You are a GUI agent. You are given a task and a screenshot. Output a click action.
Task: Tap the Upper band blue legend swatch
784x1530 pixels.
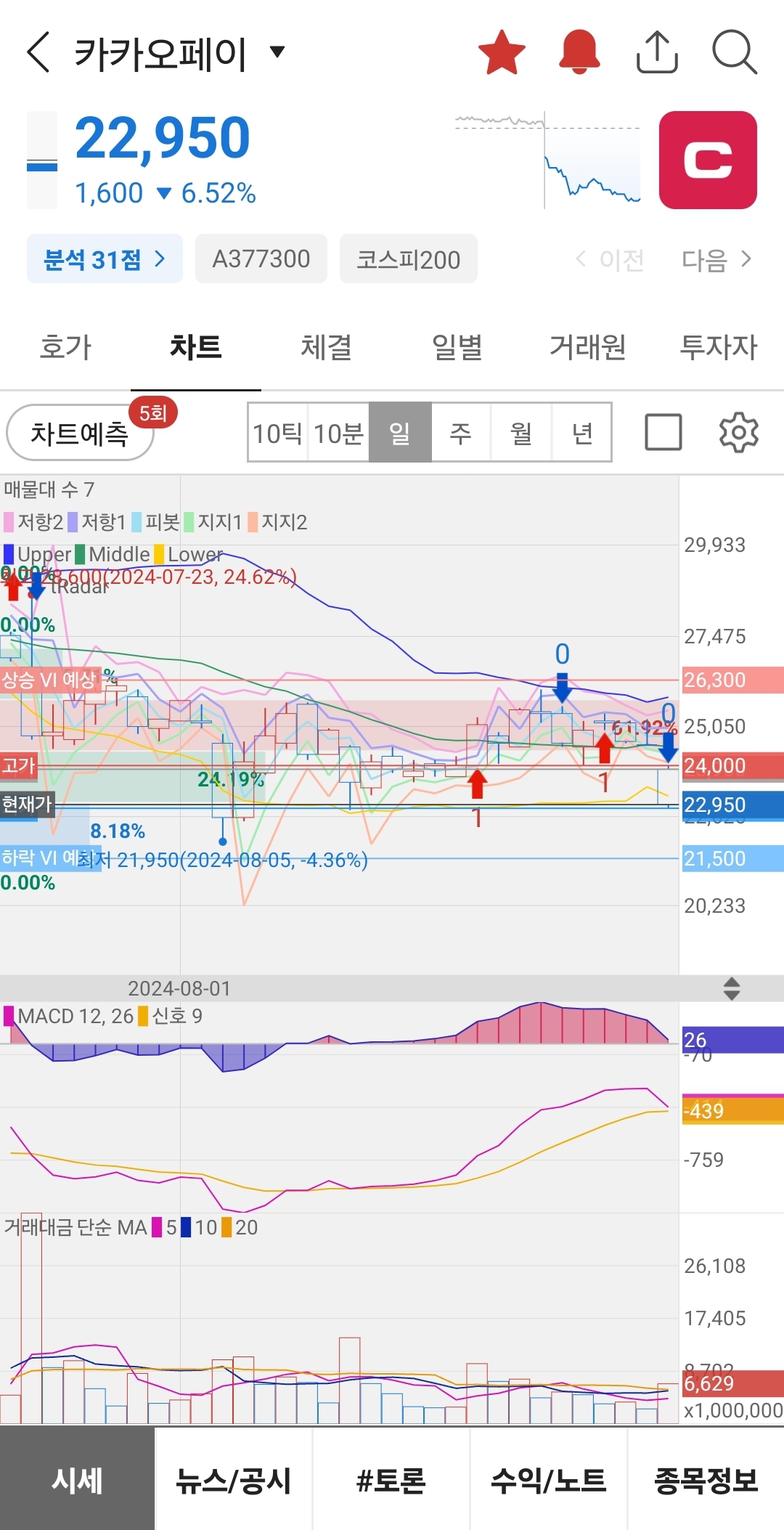coord(9,555)
